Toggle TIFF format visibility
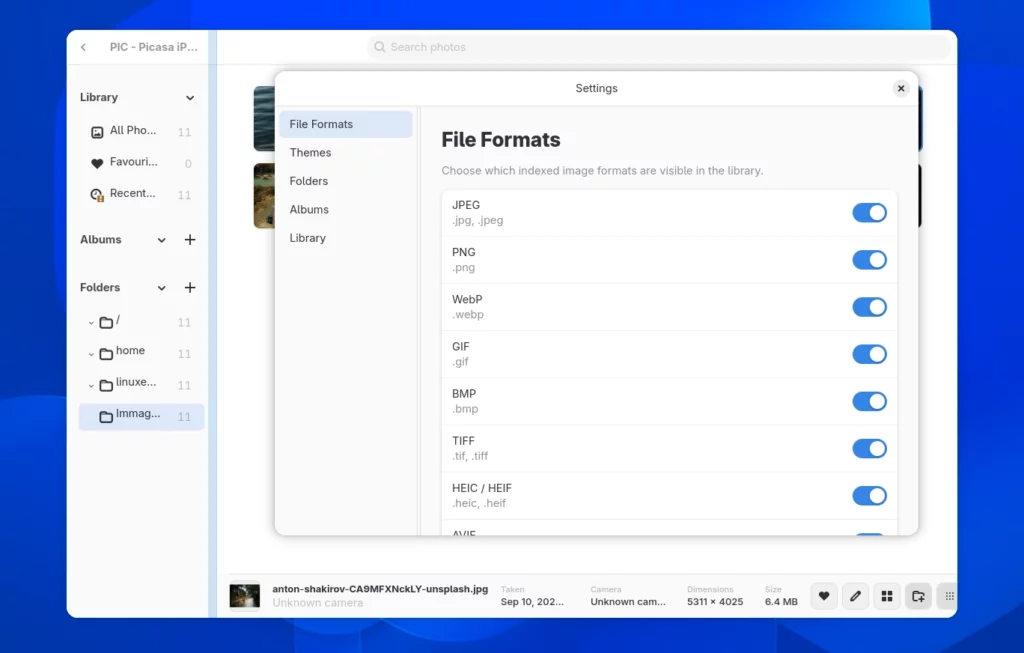Screen dimensions: 1024x653 point(869,449)
